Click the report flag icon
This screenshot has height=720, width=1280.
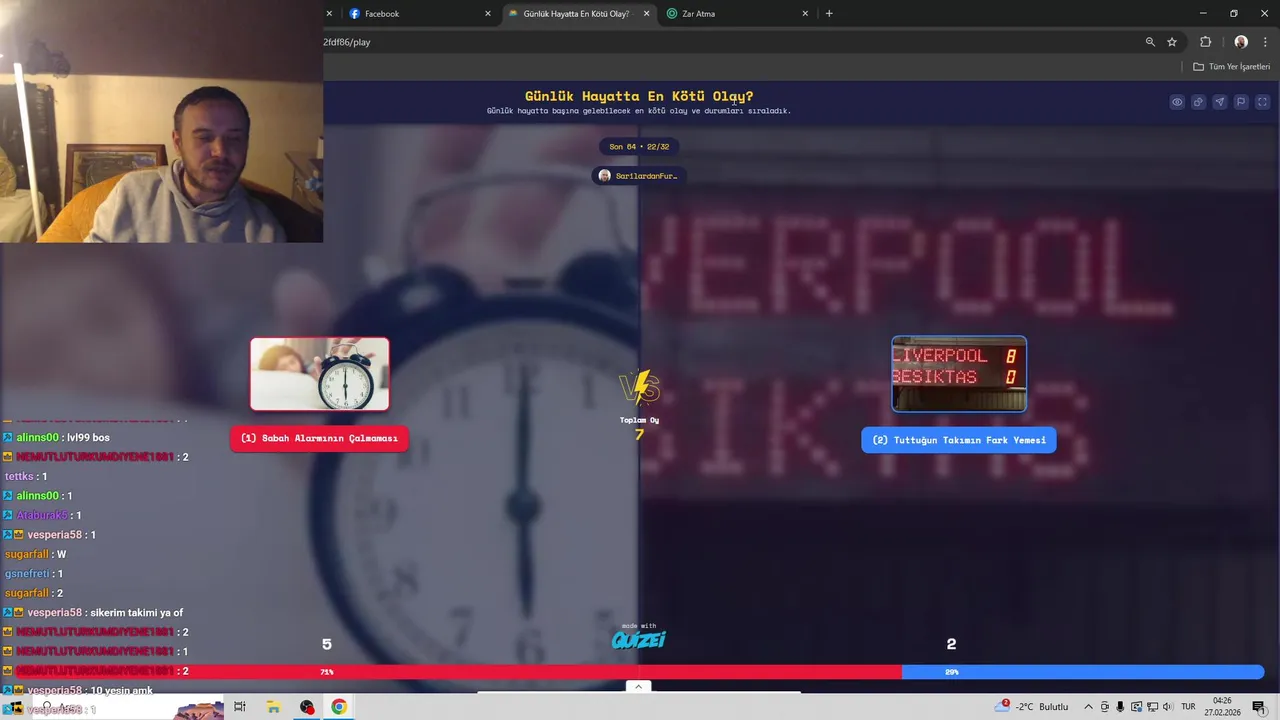tap(1241, 102)
